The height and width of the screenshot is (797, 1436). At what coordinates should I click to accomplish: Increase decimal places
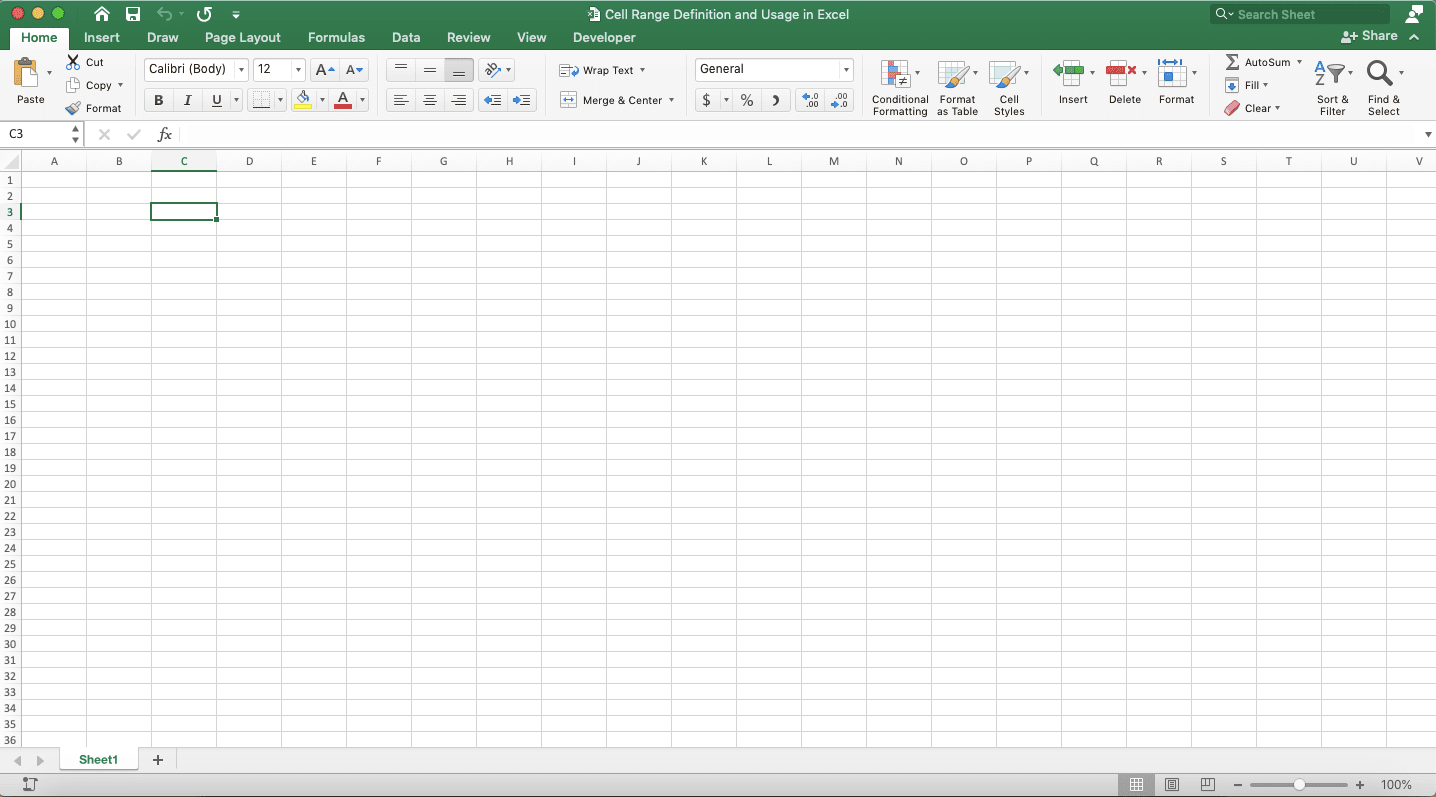[811, 100]
